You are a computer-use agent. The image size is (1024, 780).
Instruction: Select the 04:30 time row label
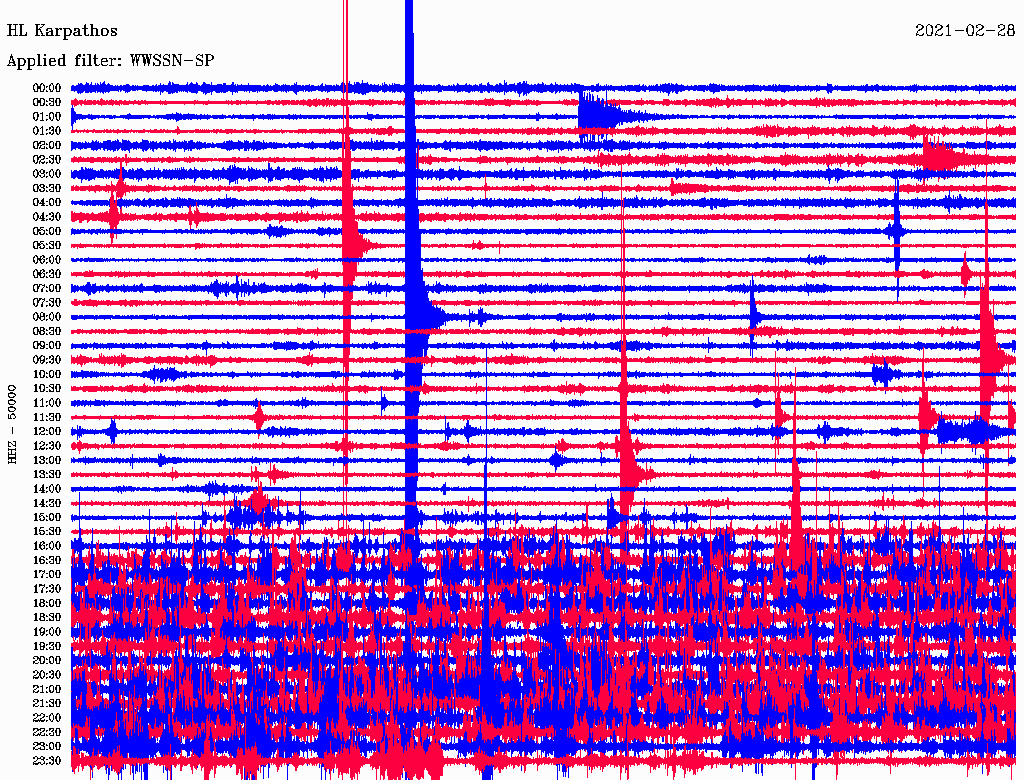point(47,216)
